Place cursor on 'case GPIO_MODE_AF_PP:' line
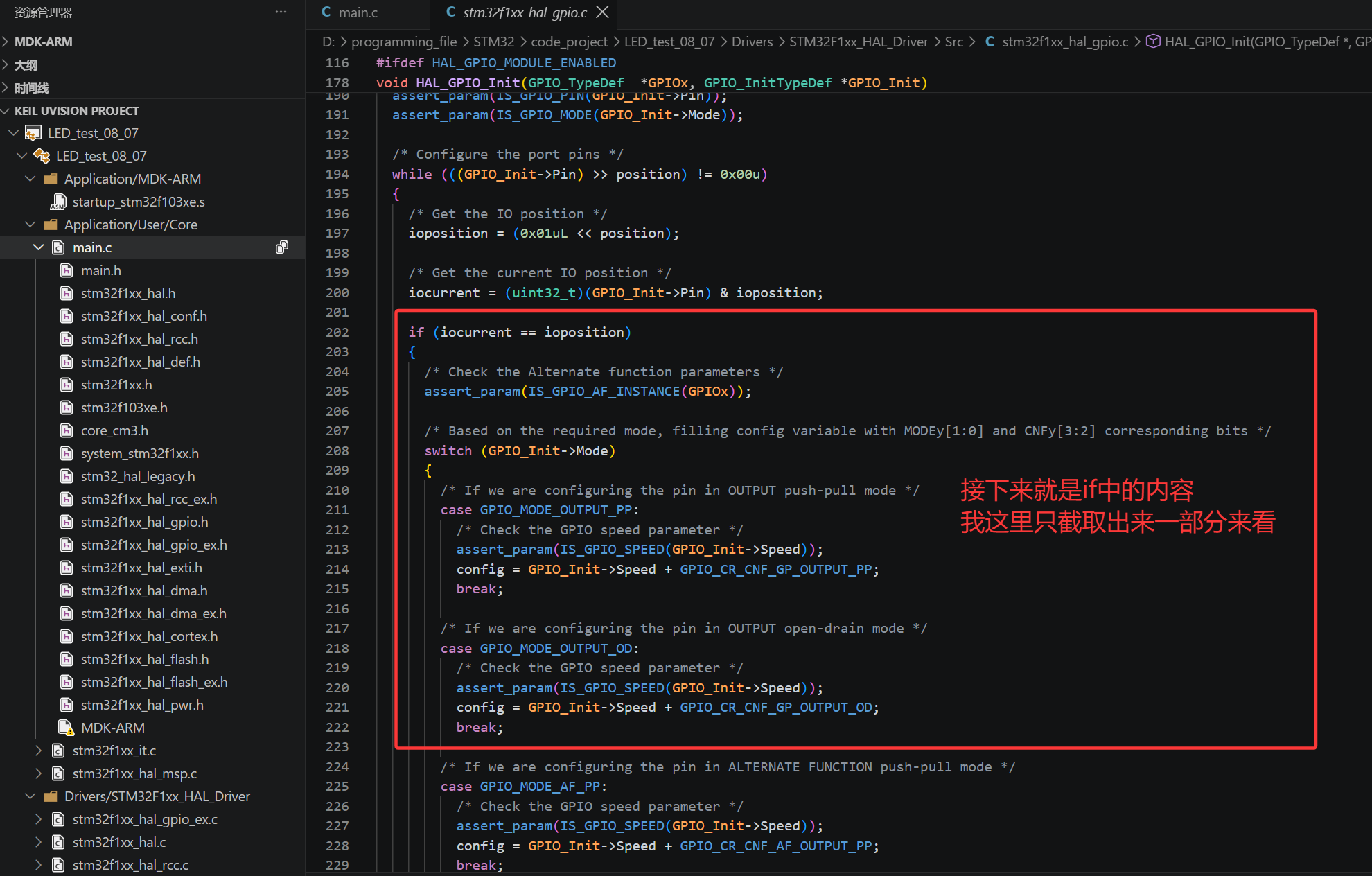 click(524, 786)
